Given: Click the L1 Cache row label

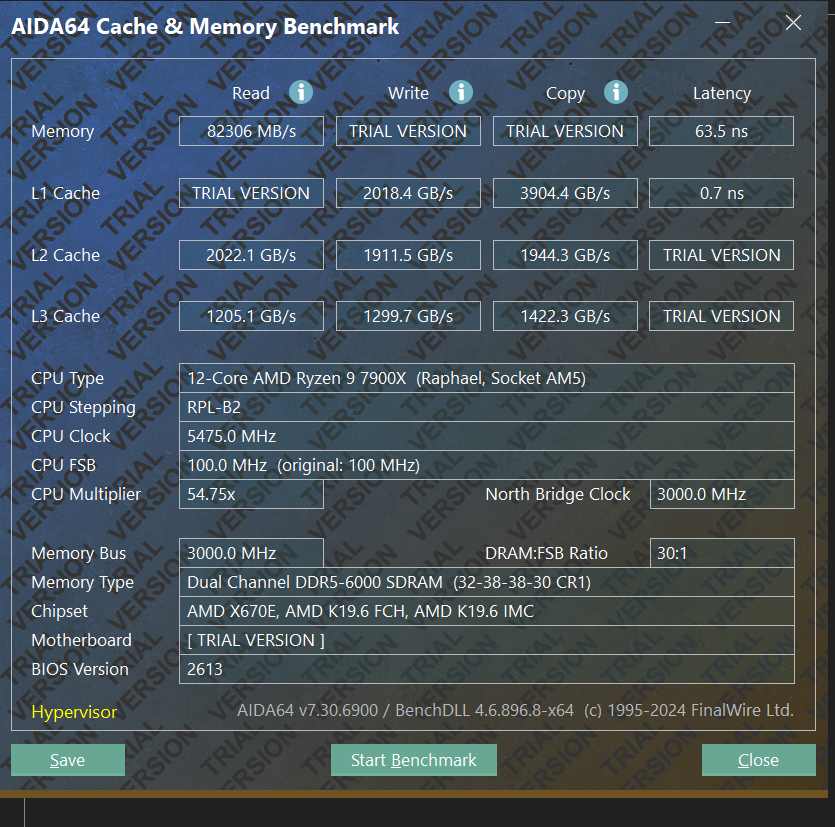Looking at the screenshot, I should (66, 193).
